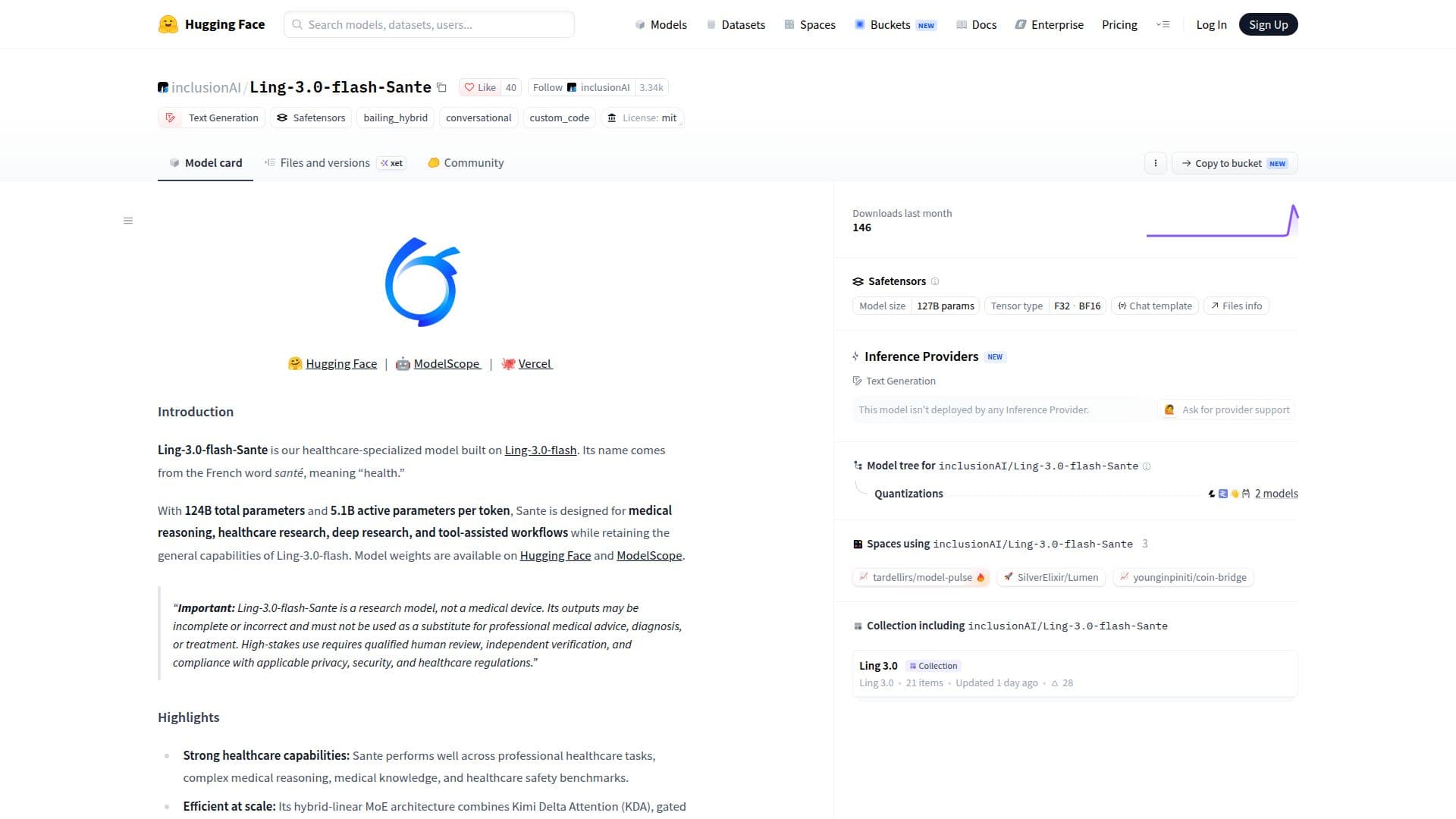Viewport: 1456px width, 819px height.
Task: Click the Ling model logo image
Action: point(422,282)
